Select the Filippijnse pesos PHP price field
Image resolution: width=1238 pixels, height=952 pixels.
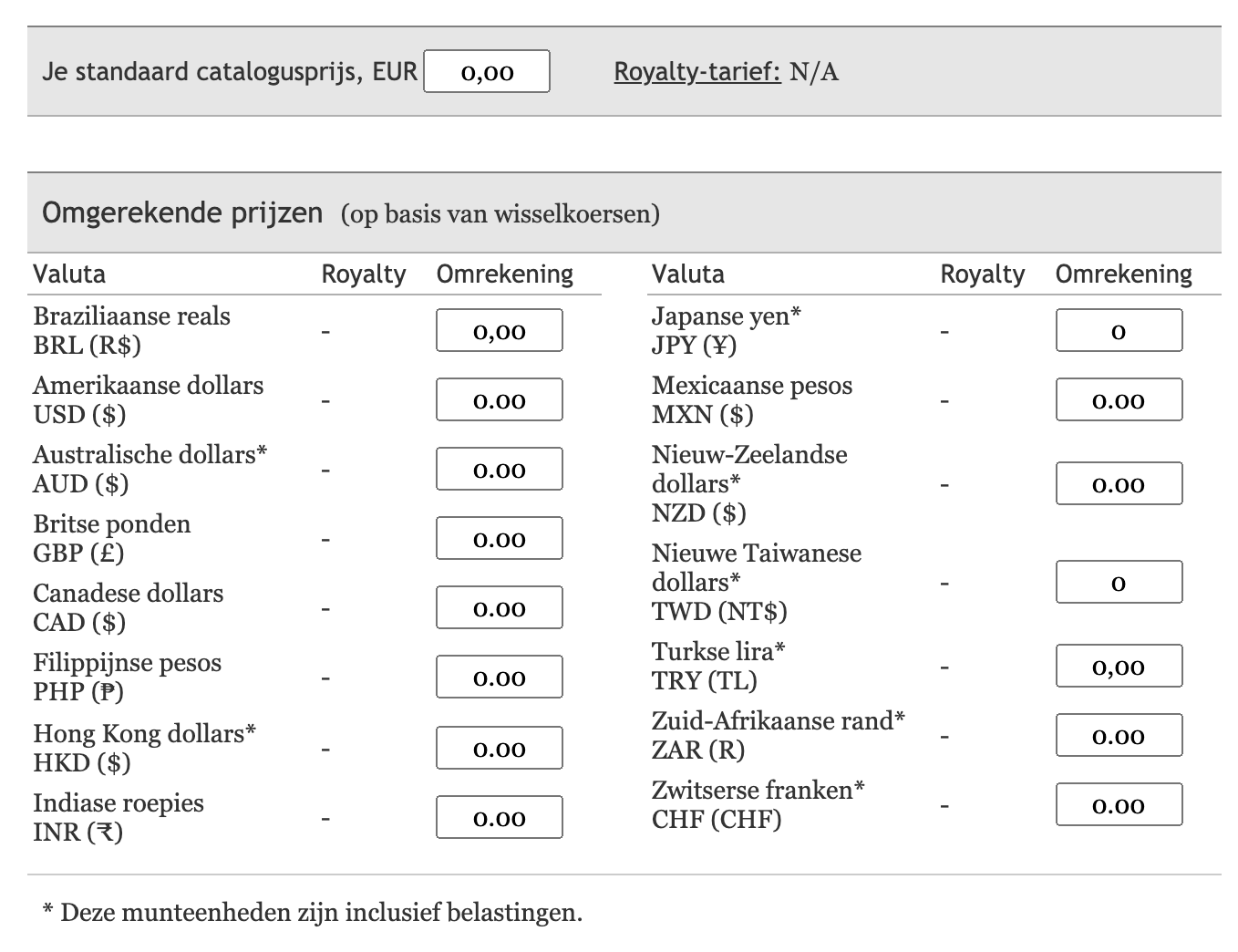click(x=499, y=678)
